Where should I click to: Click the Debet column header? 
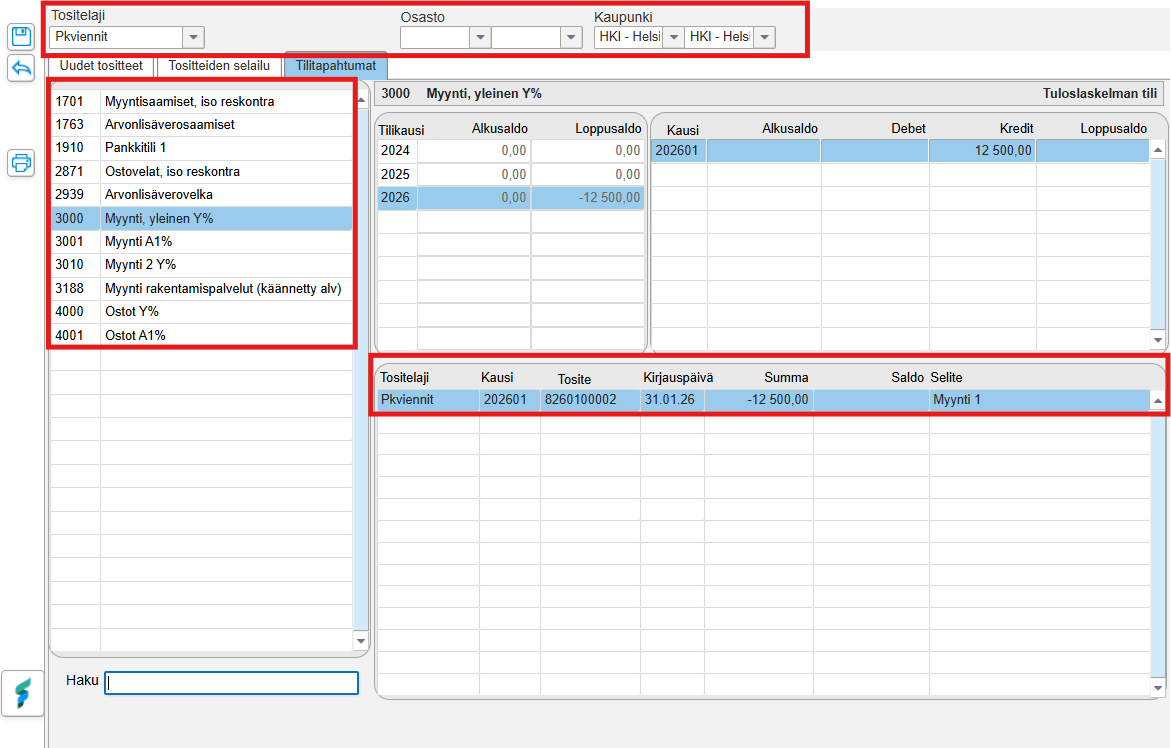(908, 128)
